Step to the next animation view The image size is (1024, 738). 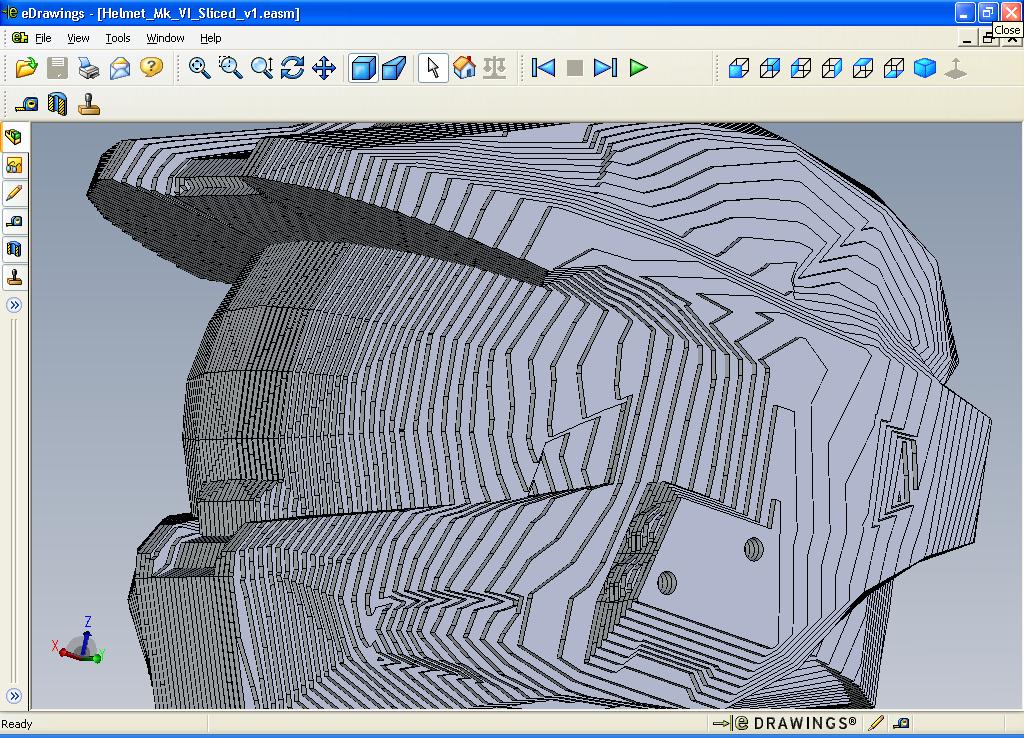605,68
